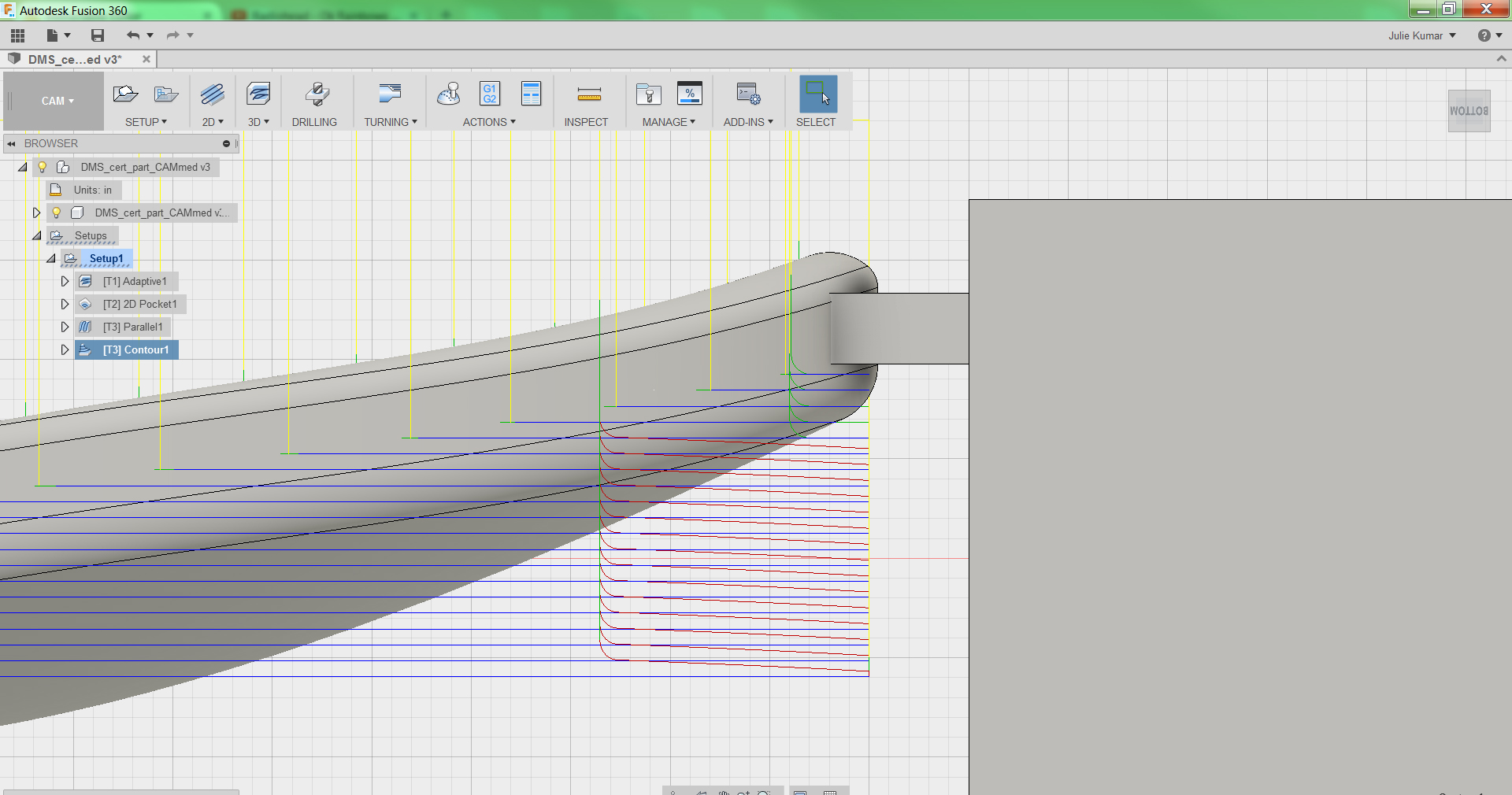
Task: Undo the last action
Action: coord(133,35)
